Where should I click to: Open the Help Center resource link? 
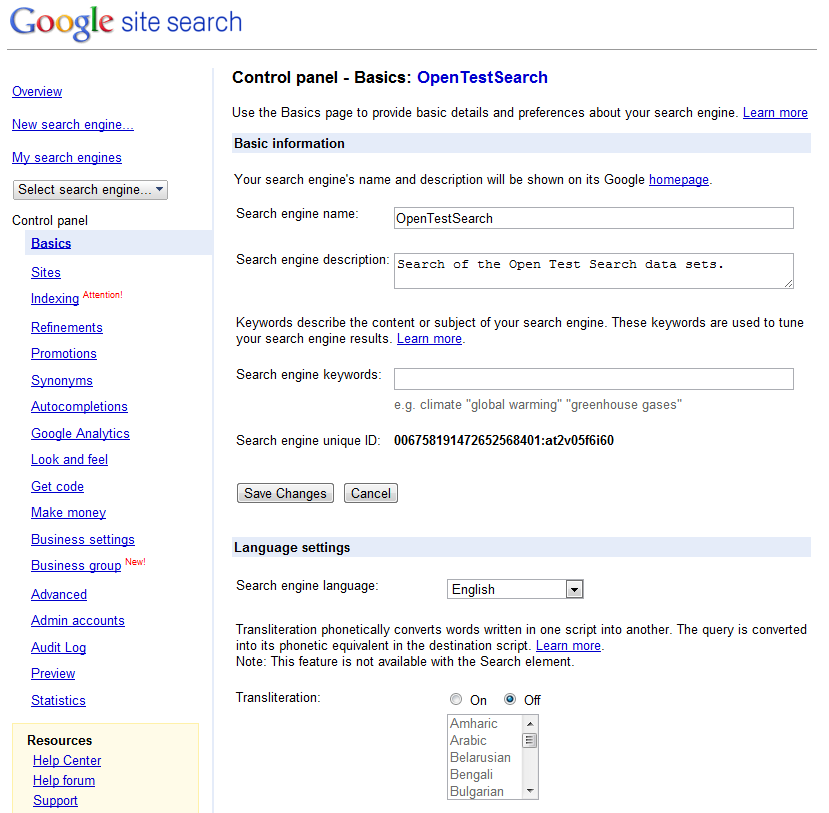[x=67, y=761]
